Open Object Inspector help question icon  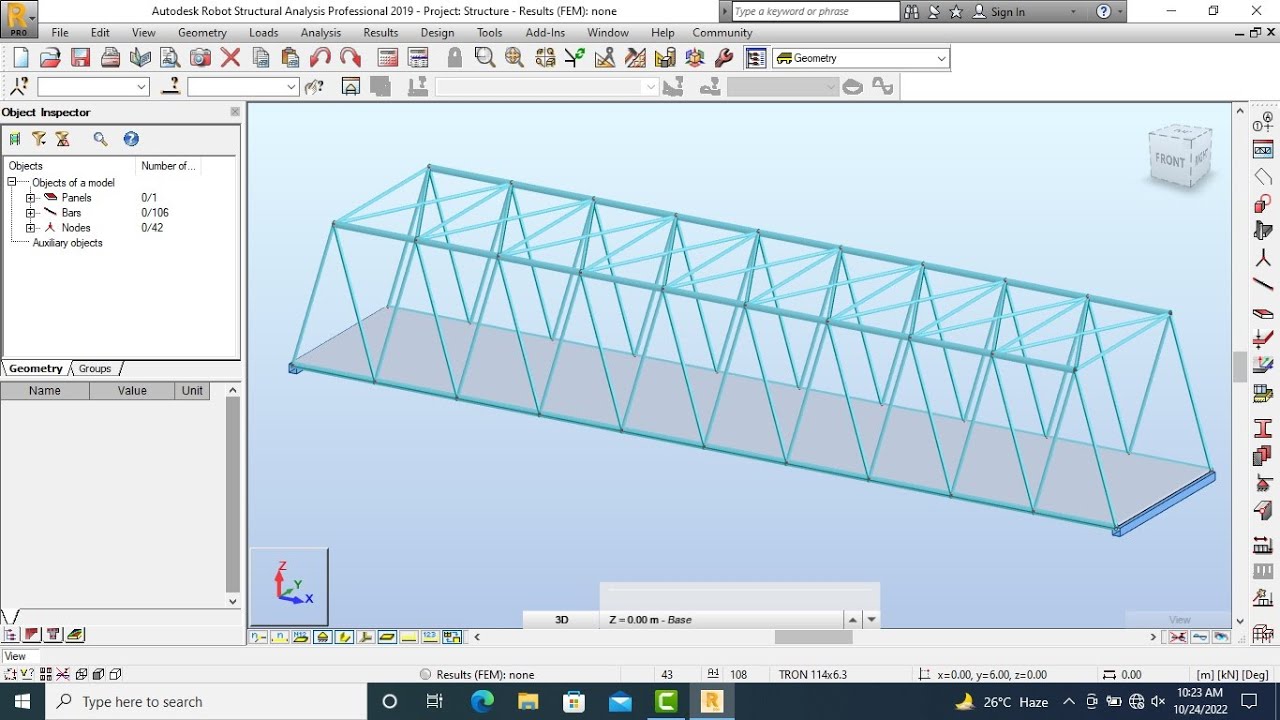pyautogui.click(x=131, y=139)
